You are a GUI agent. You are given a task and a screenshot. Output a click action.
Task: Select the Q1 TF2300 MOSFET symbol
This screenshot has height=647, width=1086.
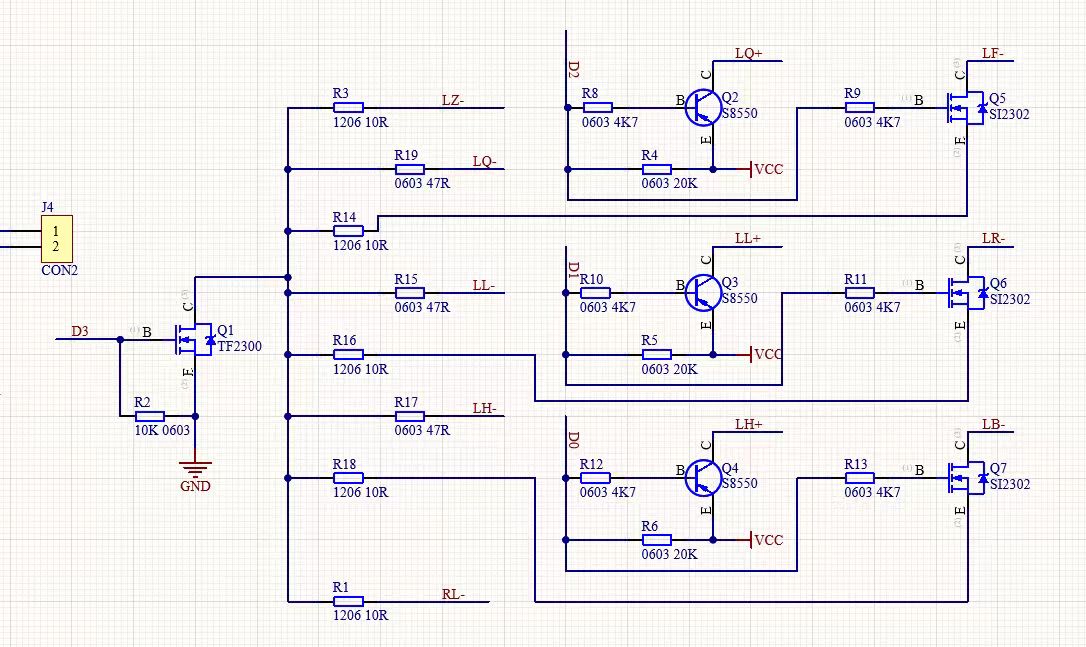[x=193, y=340]
